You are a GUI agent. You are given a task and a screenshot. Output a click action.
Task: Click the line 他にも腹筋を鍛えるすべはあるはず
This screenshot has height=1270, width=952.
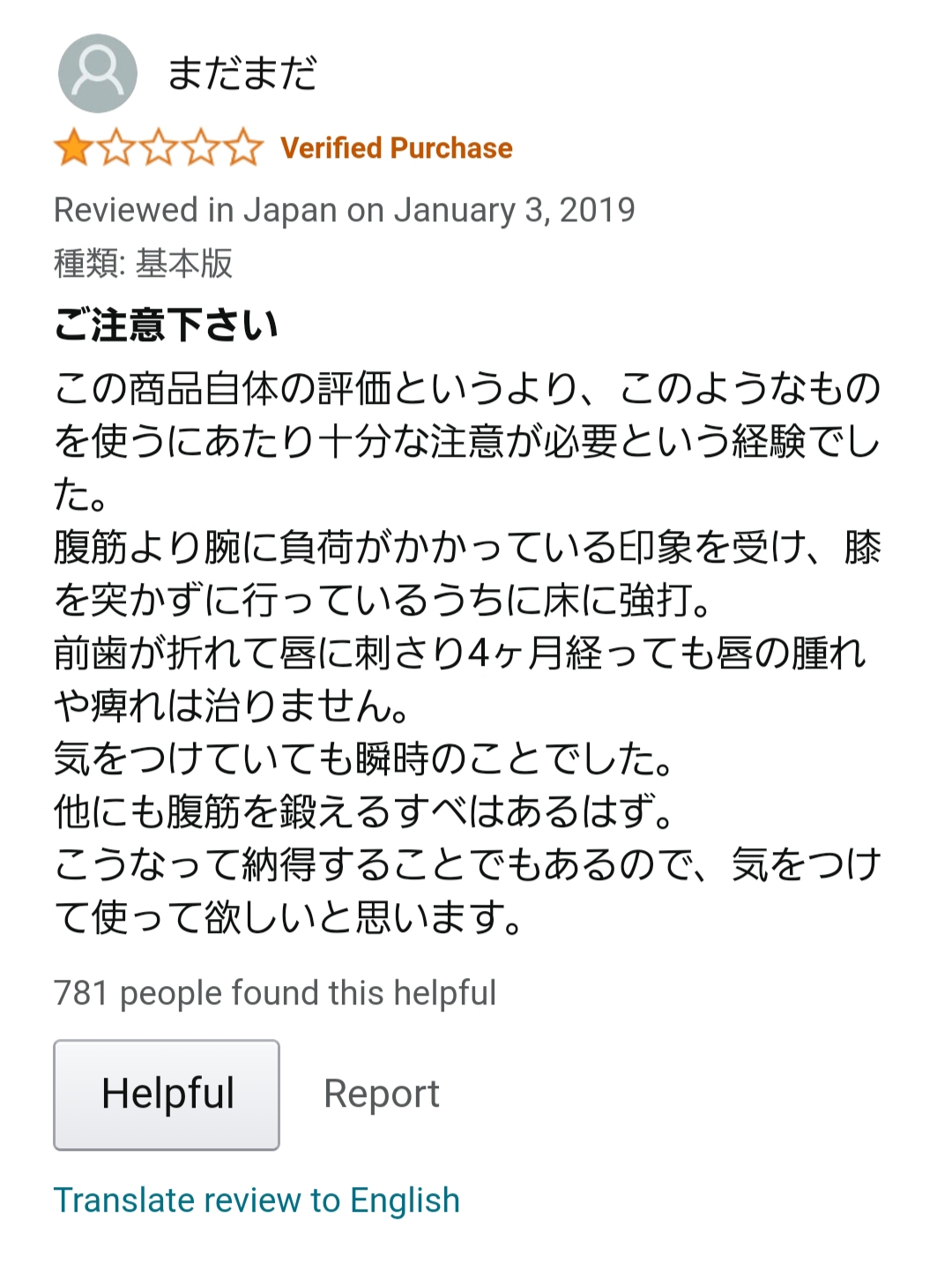(363, 811)
